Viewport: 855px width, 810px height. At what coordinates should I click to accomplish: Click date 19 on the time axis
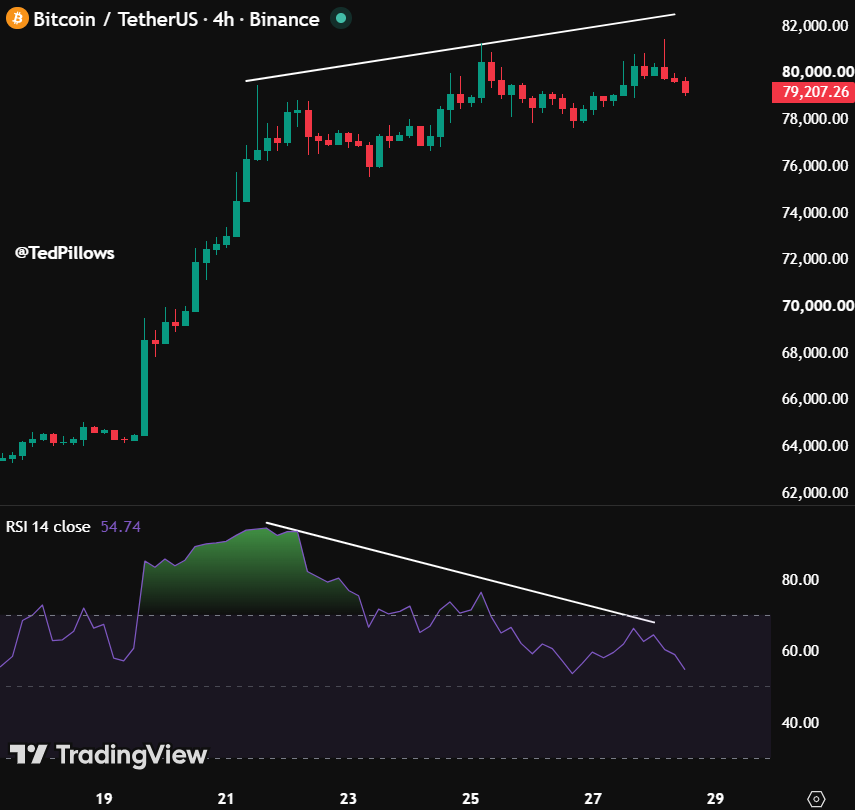click(104, 799)
